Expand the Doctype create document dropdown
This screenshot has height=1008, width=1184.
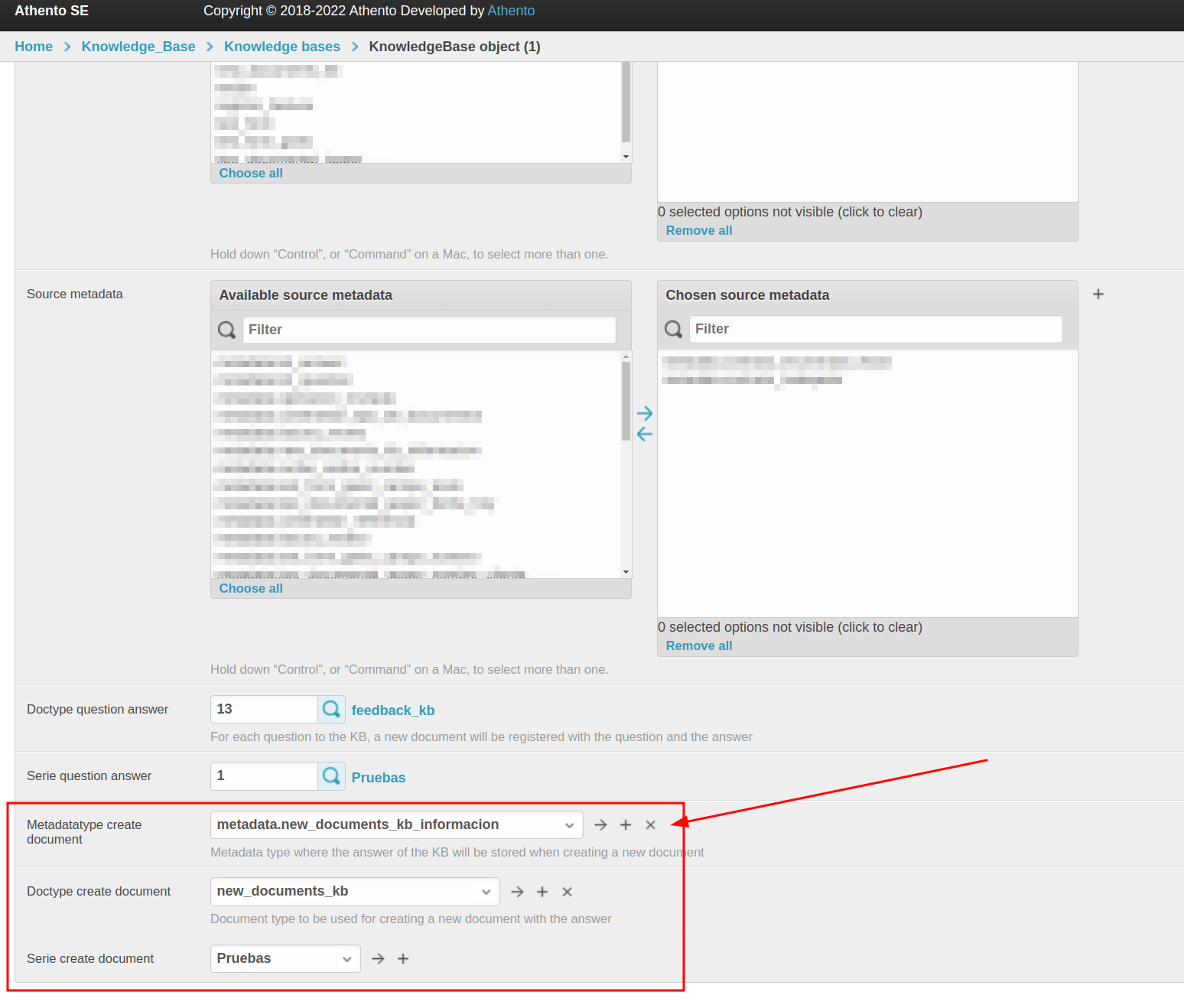point(355,892)
